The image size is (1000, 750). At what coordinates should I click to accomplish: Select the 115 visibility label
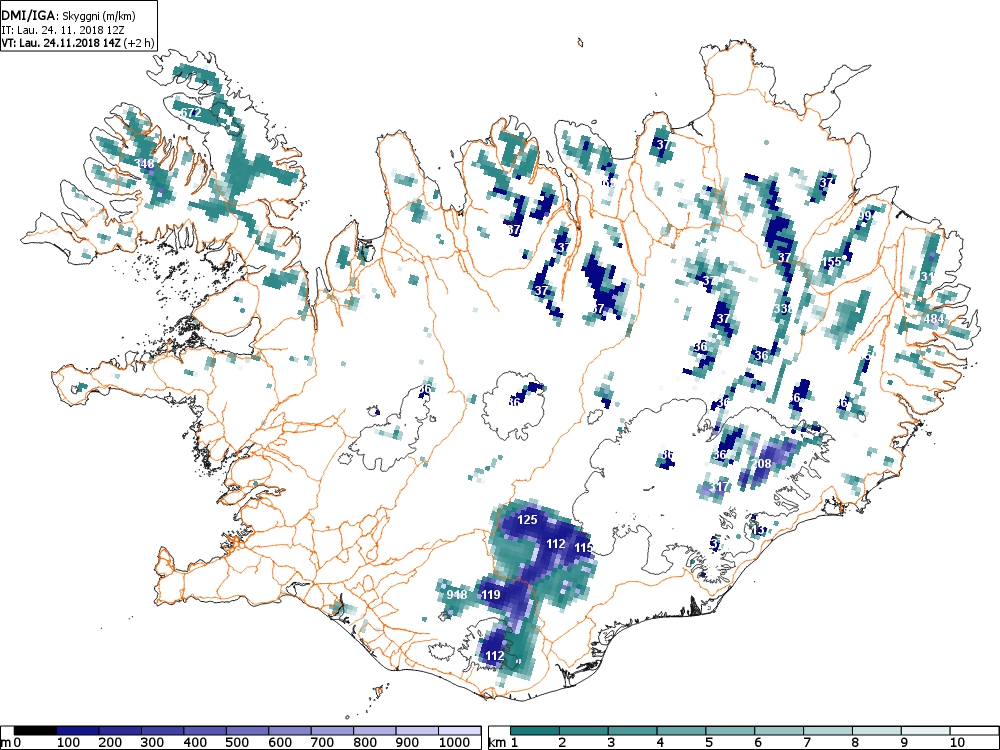(x=584, y=548)
